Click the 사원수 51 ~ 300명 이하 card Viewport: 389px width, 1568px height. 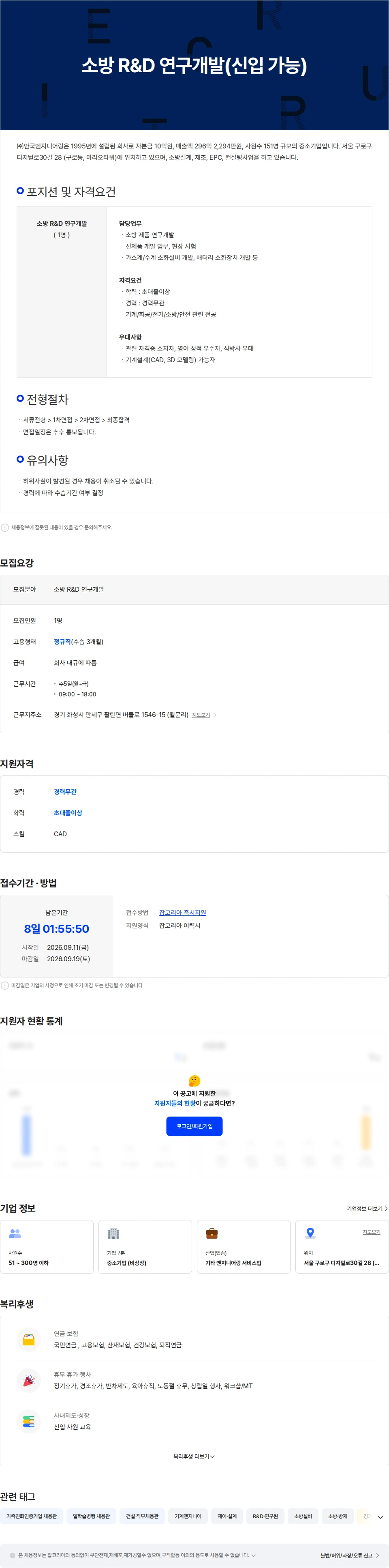coord(47,1247)
